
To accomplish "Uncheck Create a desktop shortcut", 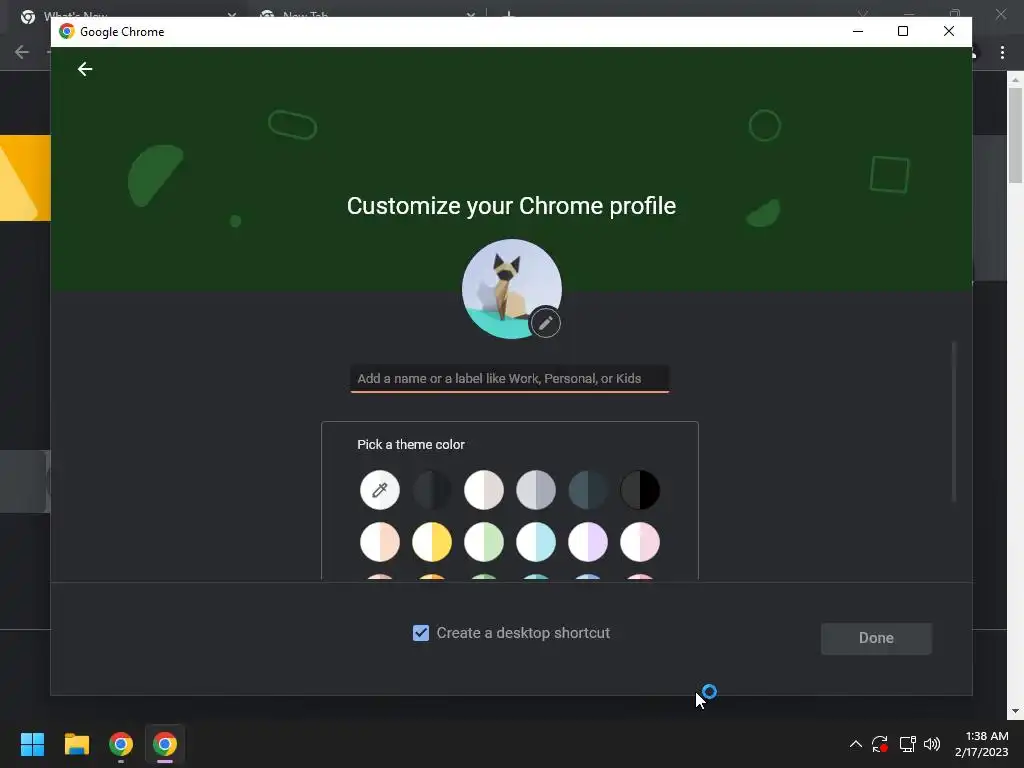I will click(x=421, y=633).
